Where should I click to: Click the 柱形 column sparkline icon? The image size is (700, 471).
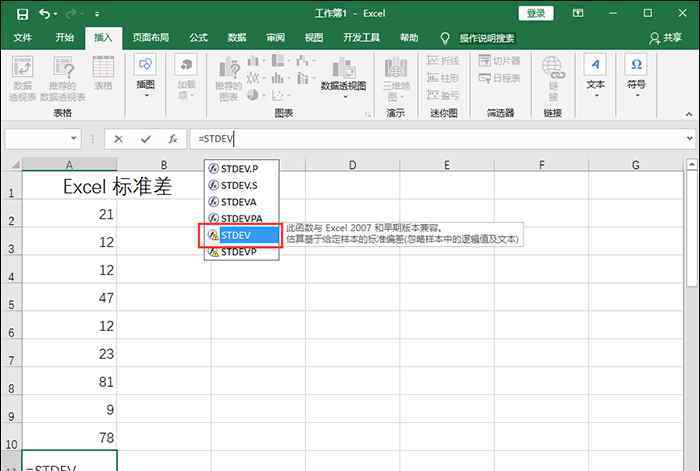[443, 78]
